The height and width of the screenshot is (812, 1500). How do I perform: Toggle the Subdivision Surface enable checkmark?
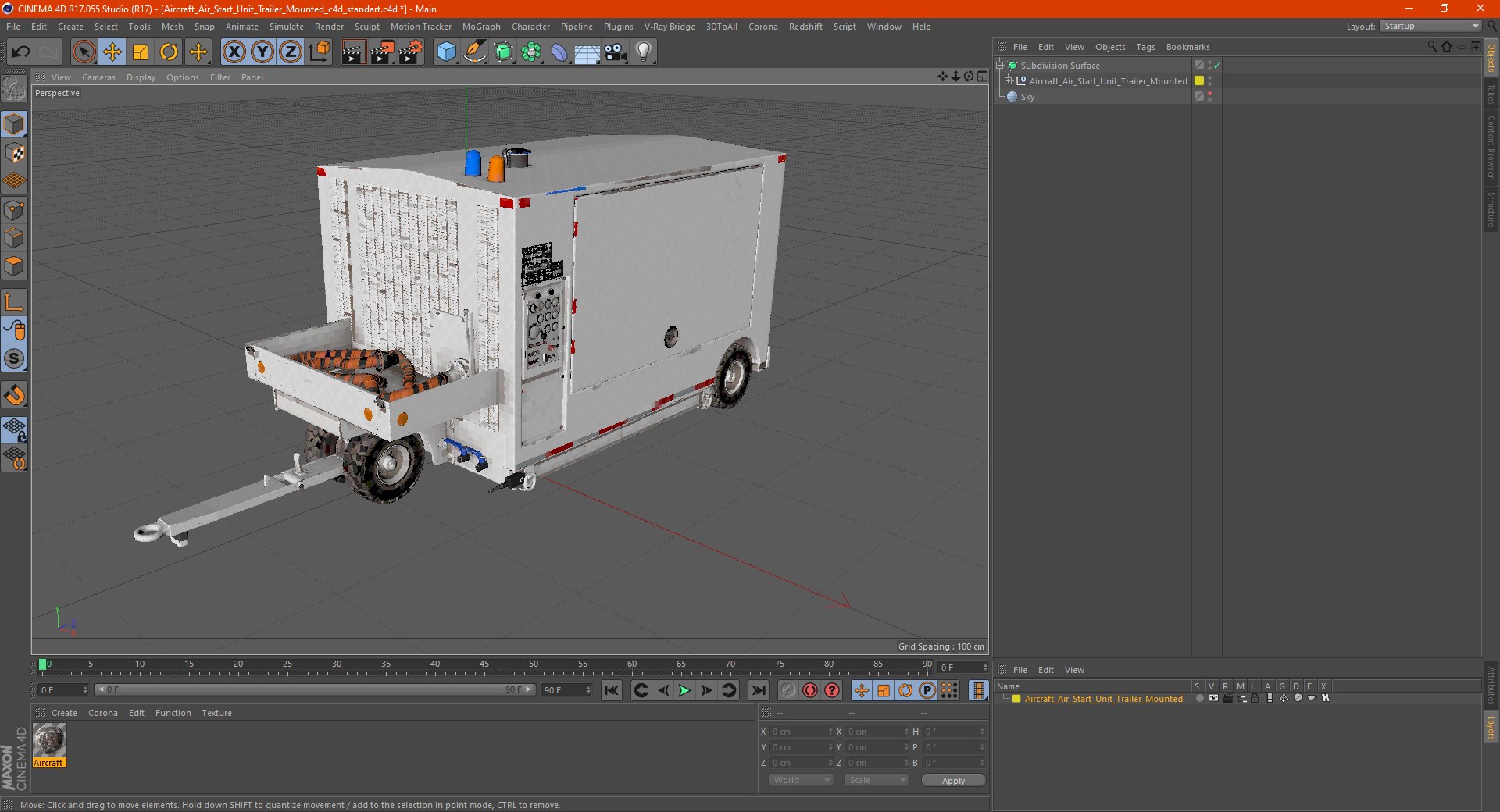1216,66
